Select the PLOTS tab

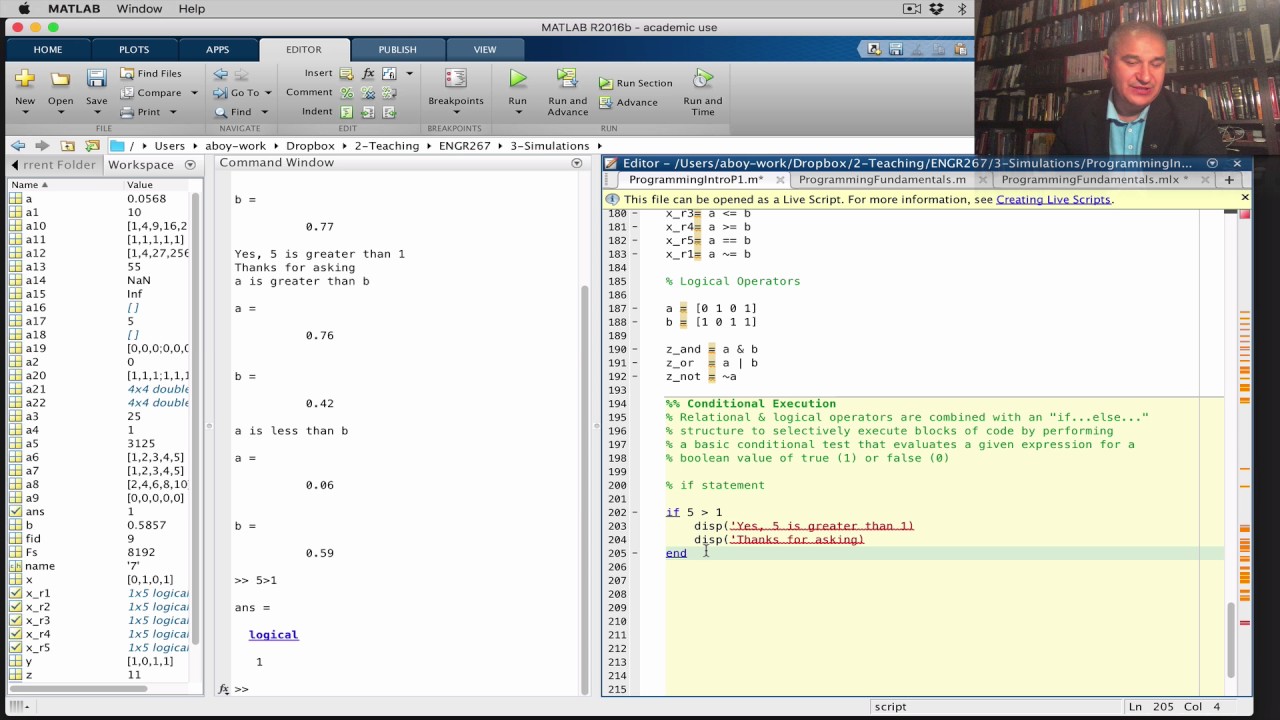(134, 49)
